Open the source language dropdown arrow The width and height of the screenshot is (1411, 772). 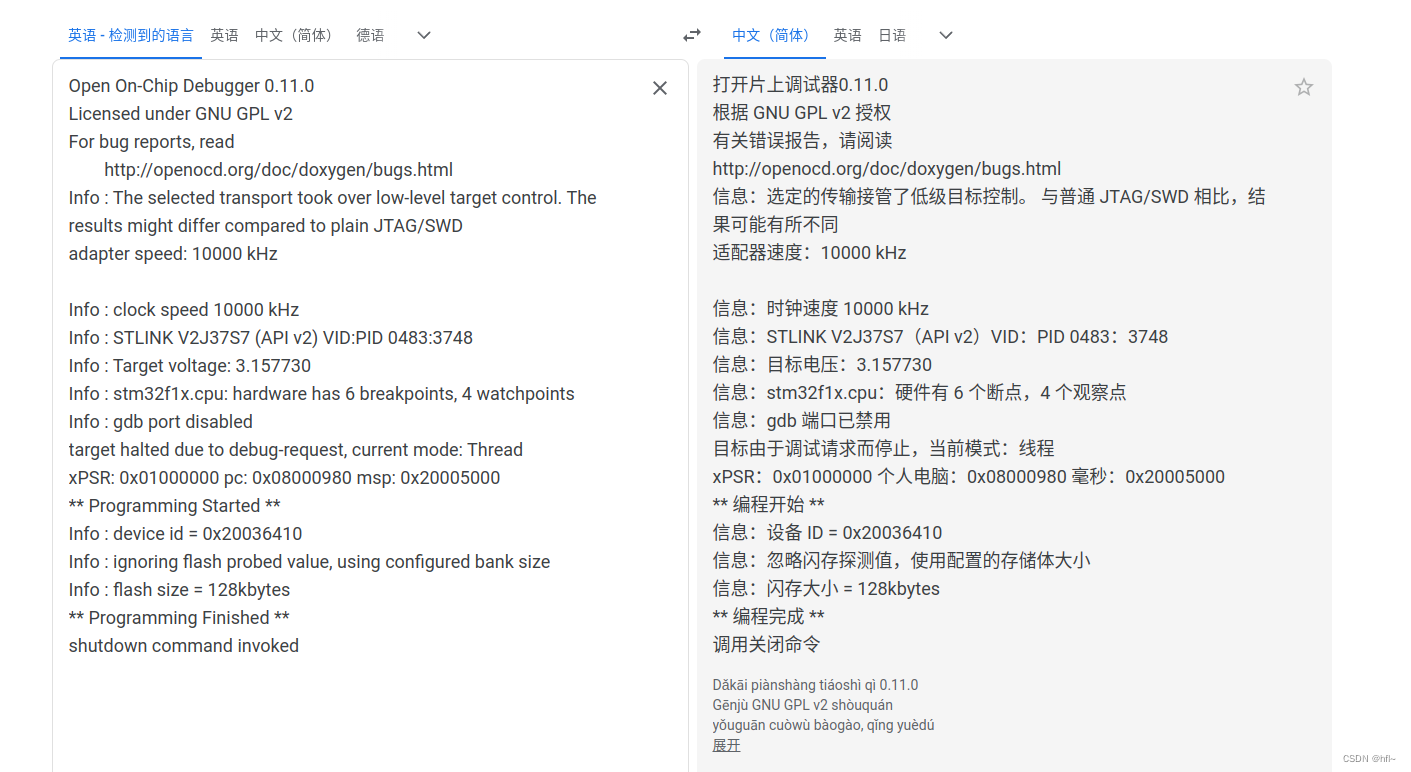click(423, 35)
